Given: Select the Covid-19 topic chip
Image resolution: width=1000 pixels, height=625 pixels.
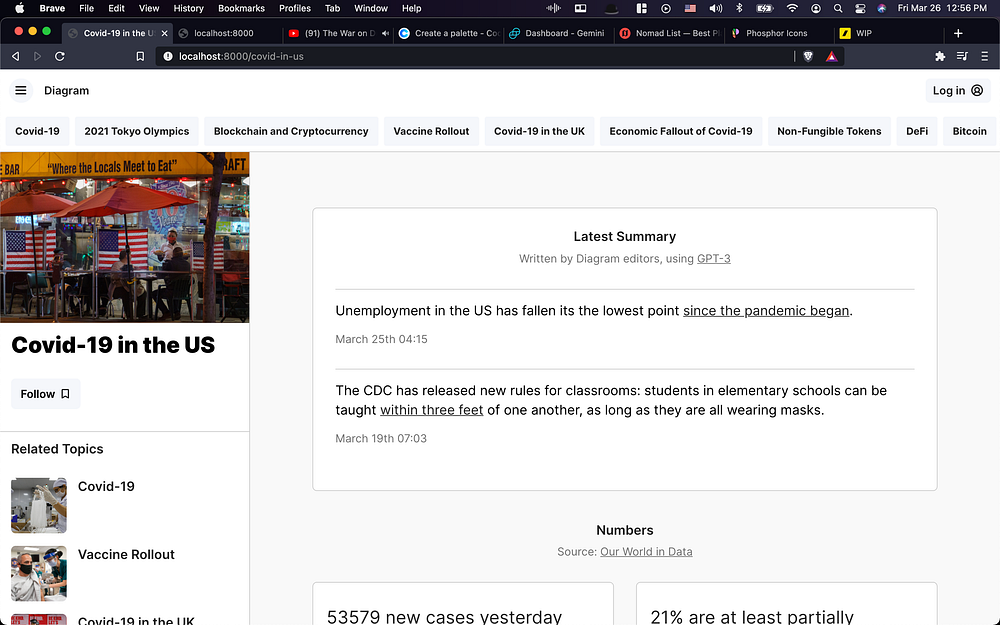Looking at the screenshot, I should [x=37, y=131].
